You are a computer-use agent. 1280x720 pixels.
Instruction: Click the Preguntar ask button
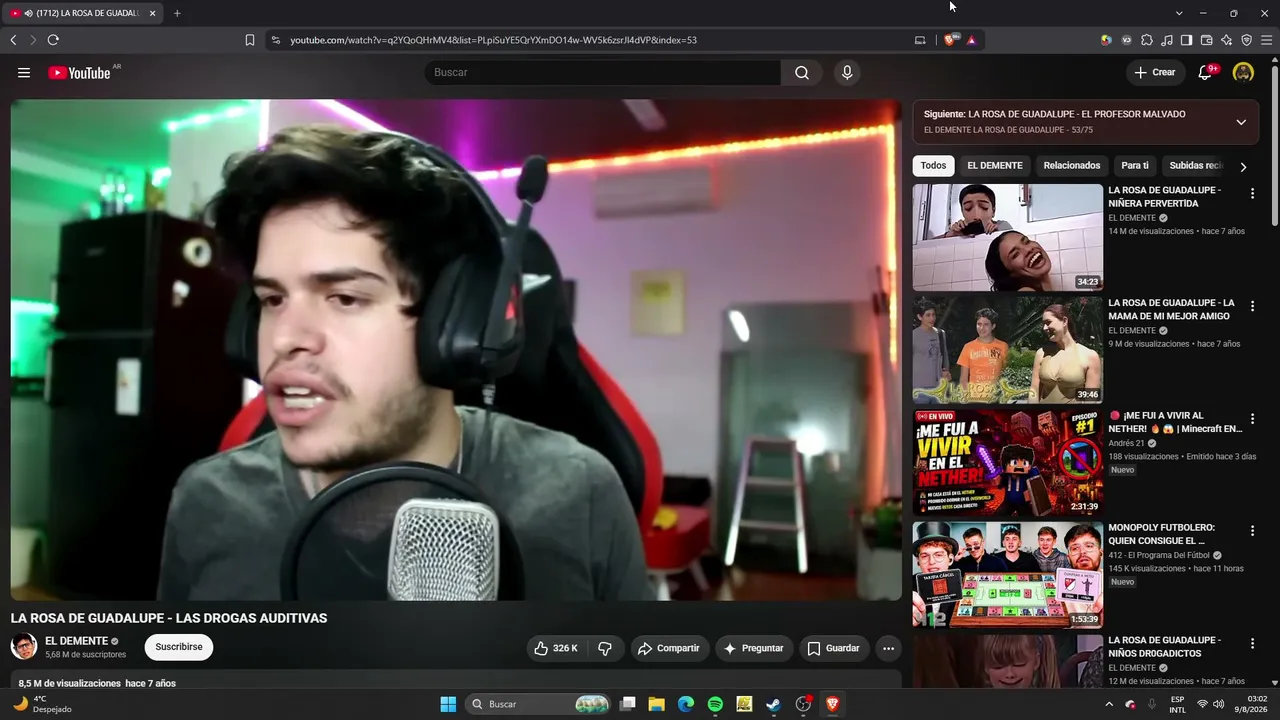pos(754,648)
